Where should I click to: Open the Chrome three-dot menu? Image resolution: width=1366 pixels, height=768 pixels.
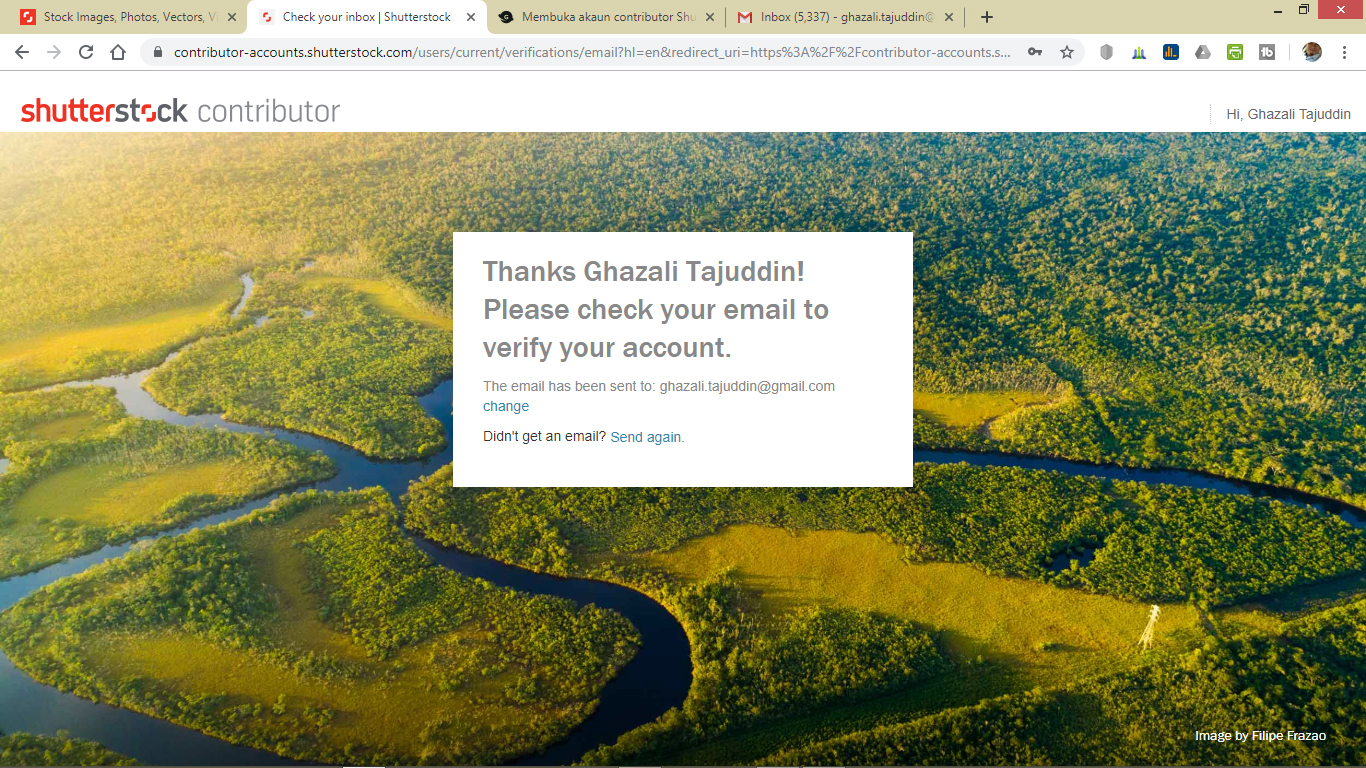[1344, 52]
